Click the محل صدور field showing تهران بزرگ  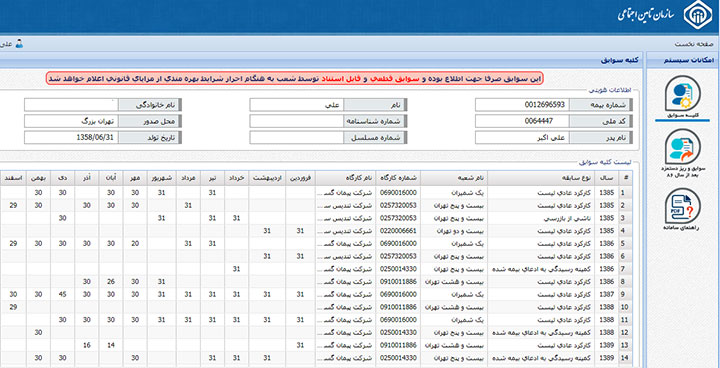71,121
